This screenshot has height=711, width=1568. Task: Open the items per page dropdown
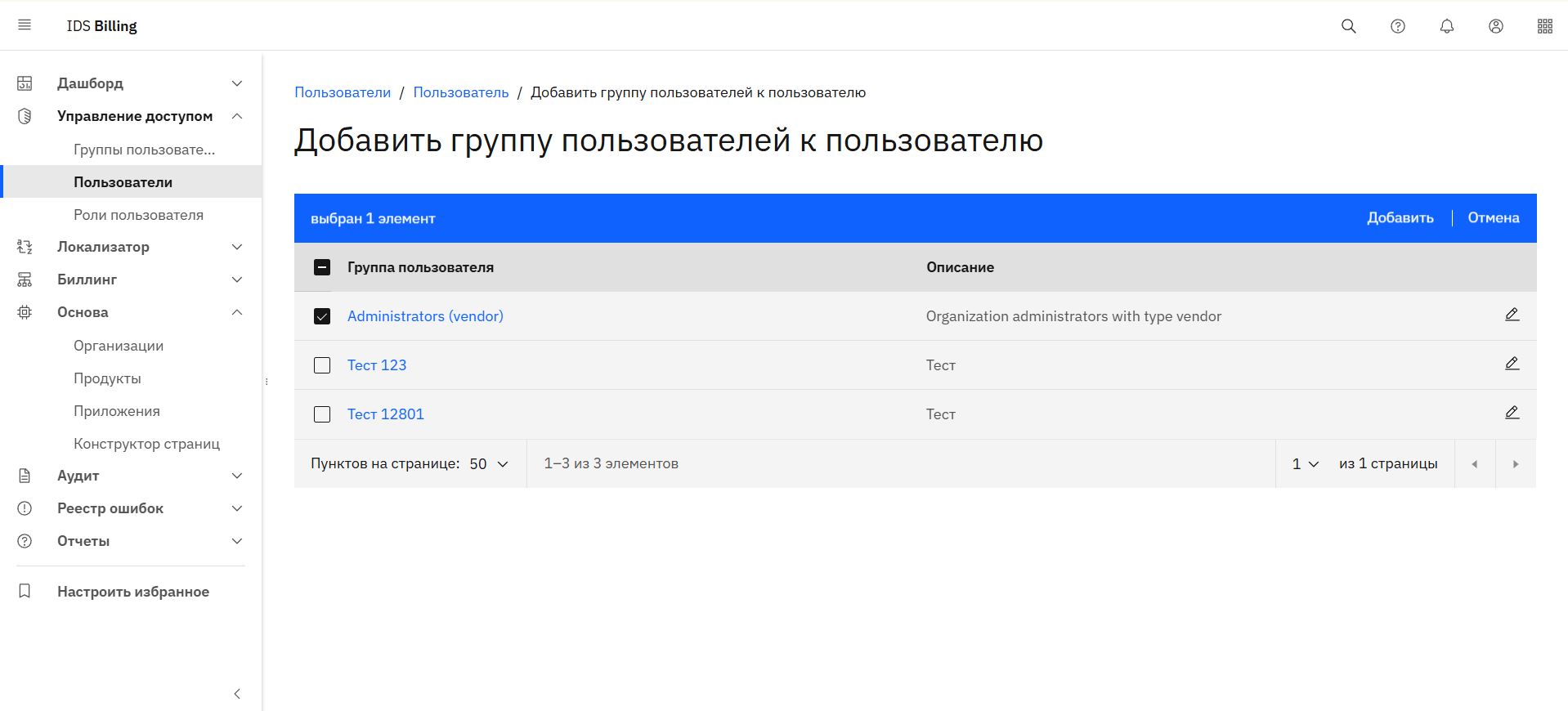(x=489, y=463)
